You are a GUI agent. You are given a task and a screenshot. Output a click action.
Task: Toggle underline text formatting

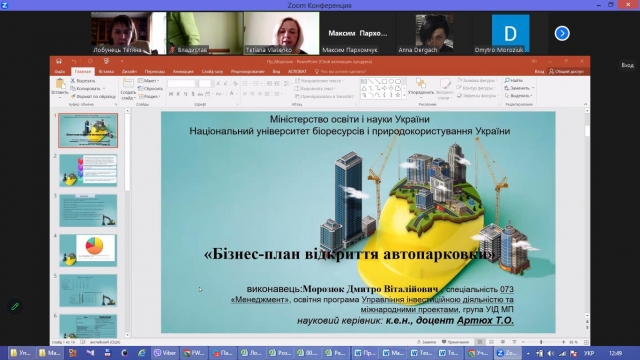pyautogui.click(x=185, y=94)
